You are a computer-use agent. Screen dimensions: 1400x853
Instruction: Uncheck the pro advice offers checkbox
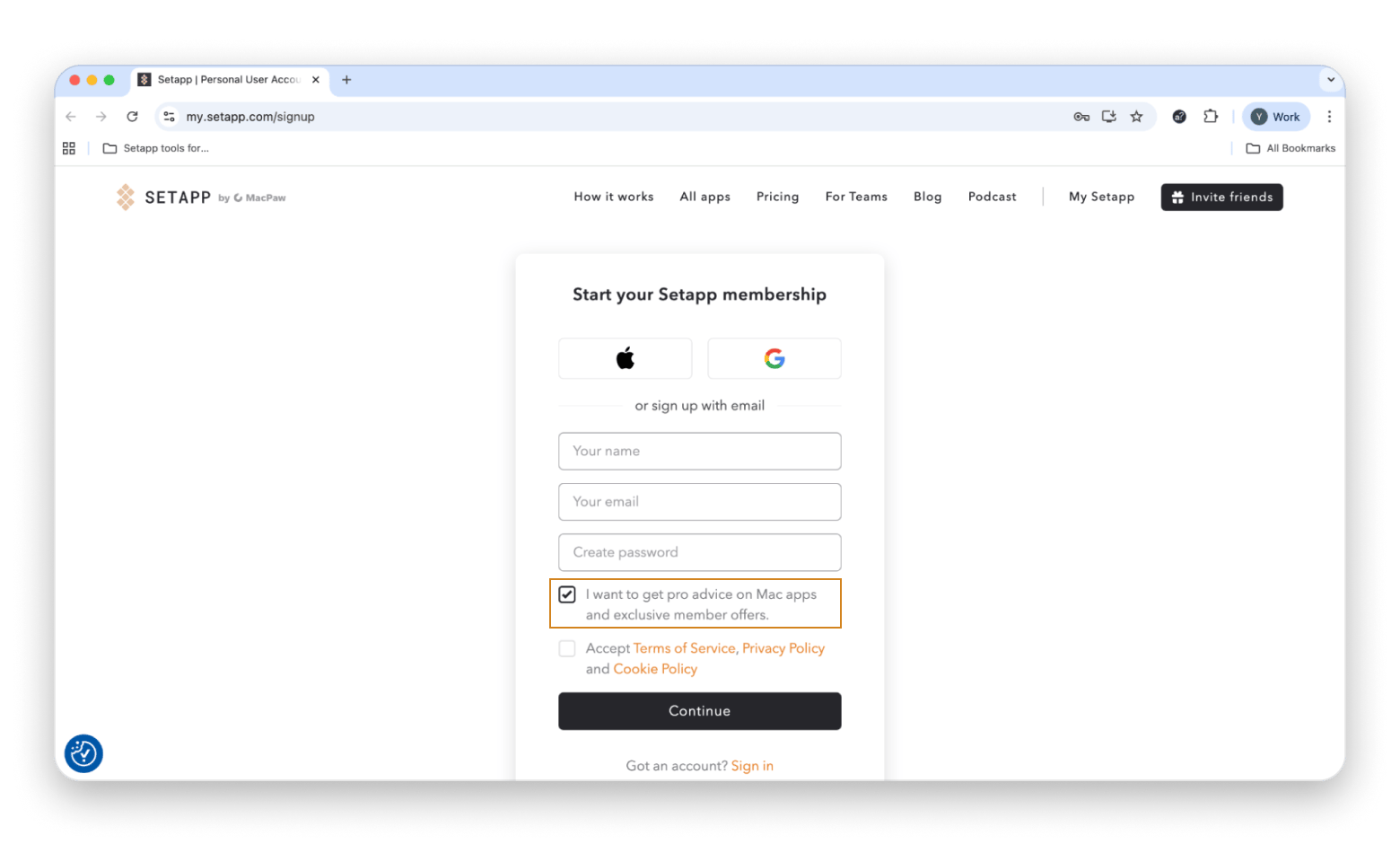click(567, 594)
